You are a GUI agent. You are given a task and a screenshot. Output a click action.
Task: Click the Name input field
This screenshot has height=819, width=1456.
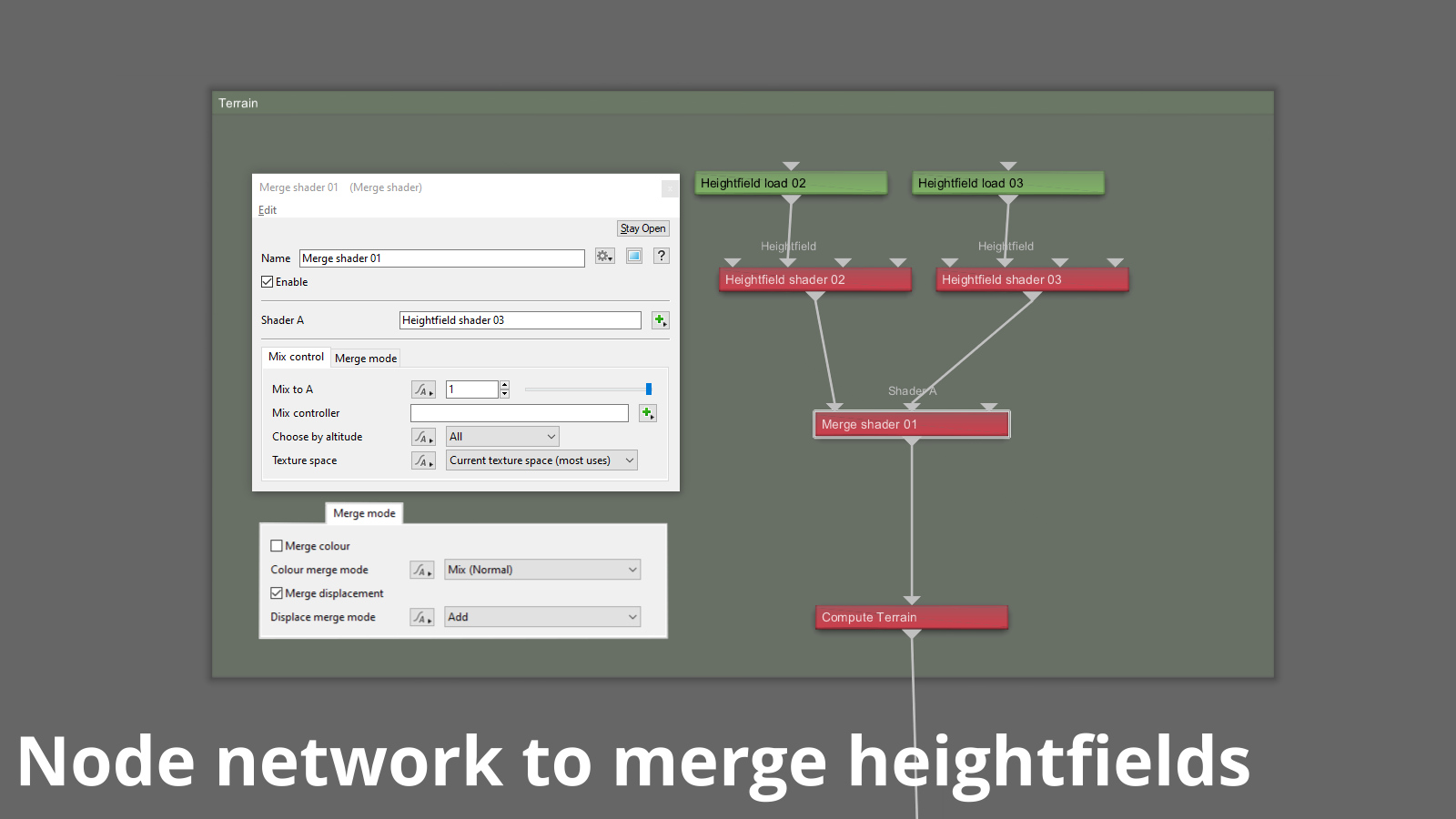tap(442, 258)
